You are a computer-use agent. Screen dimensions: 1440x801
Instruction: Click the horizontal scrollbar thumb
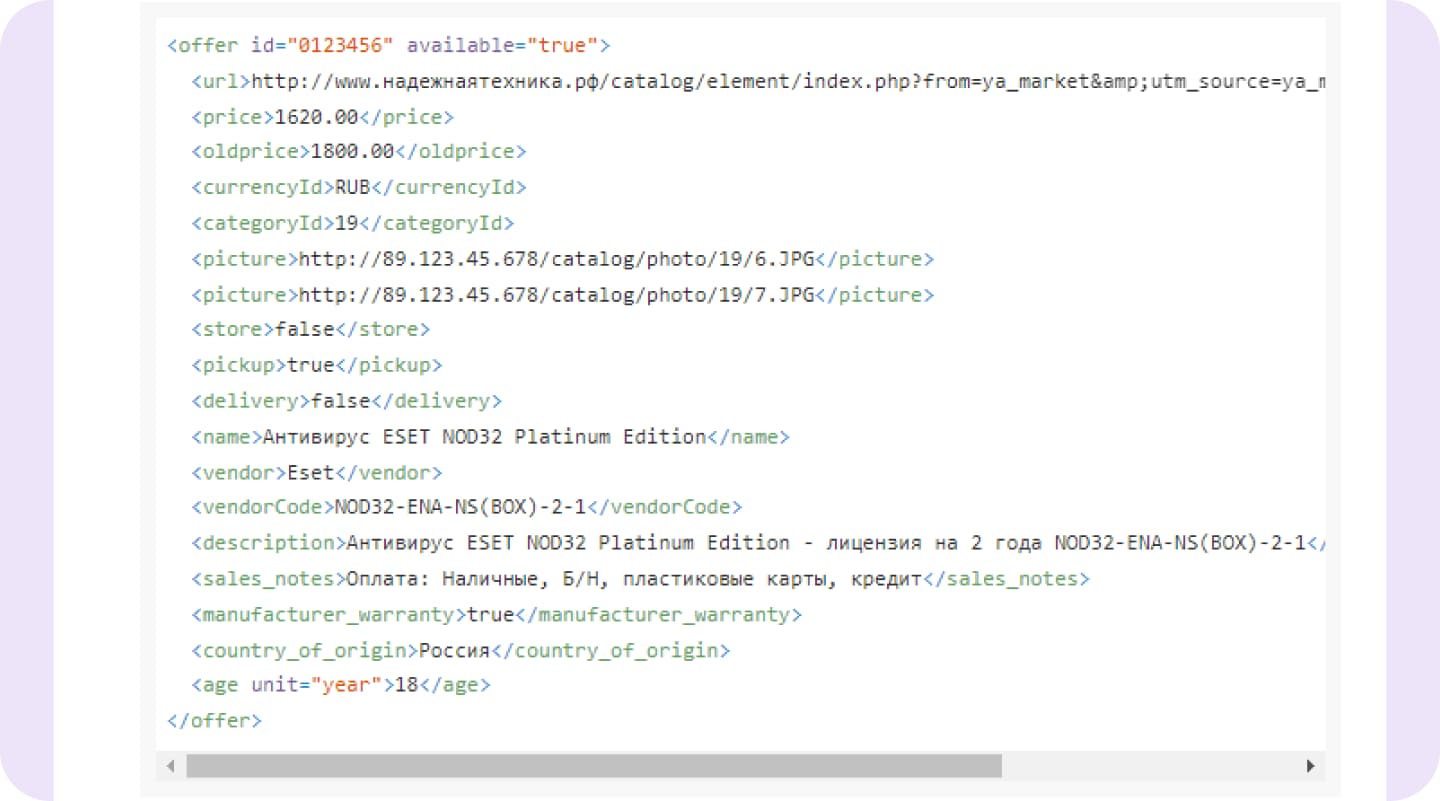click(594, 767)
